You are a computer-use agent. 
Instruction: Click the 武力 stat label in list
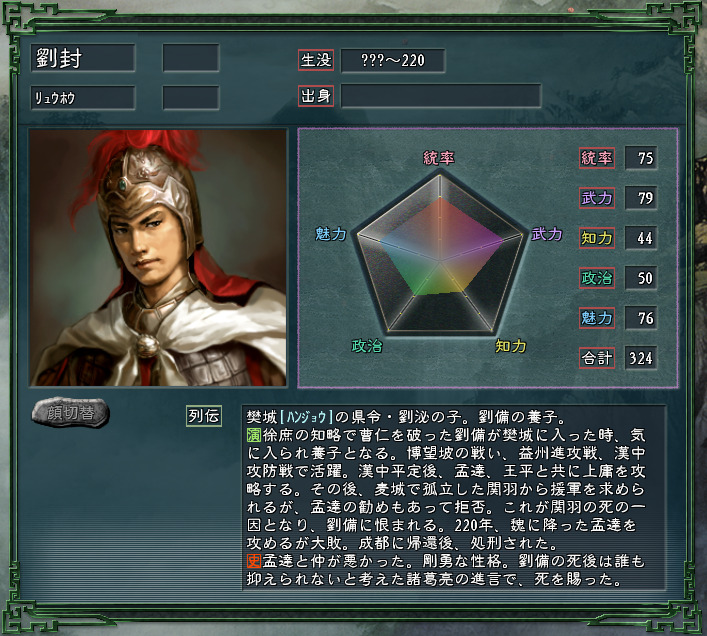pos(597,198)
